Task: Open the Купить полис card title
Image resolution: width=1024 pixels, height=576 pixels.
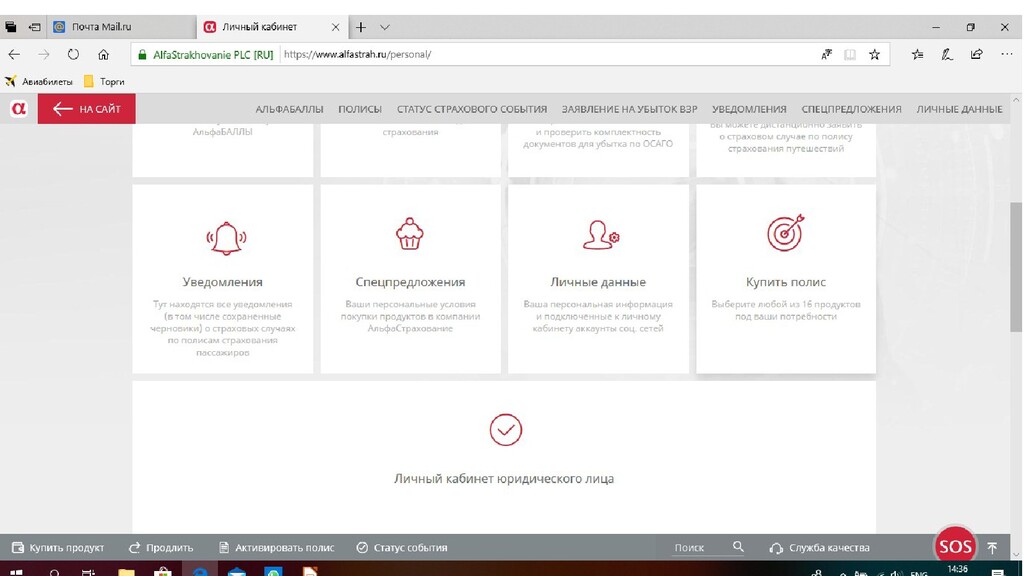Action: [786, 282]
